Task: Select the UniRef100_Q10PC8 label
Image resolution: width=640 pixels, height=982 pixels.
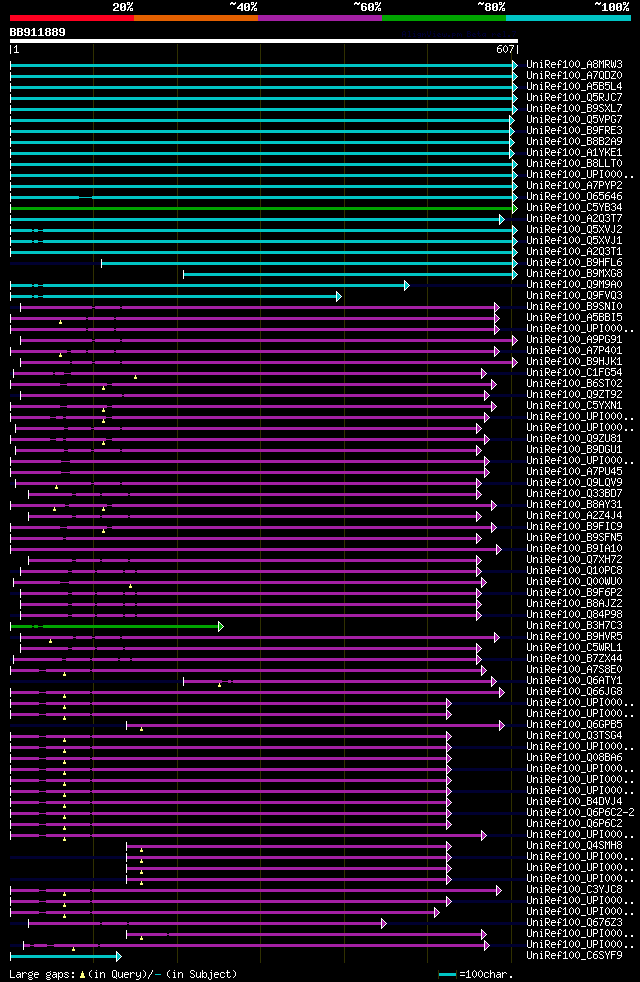Action: coord(574,571)
